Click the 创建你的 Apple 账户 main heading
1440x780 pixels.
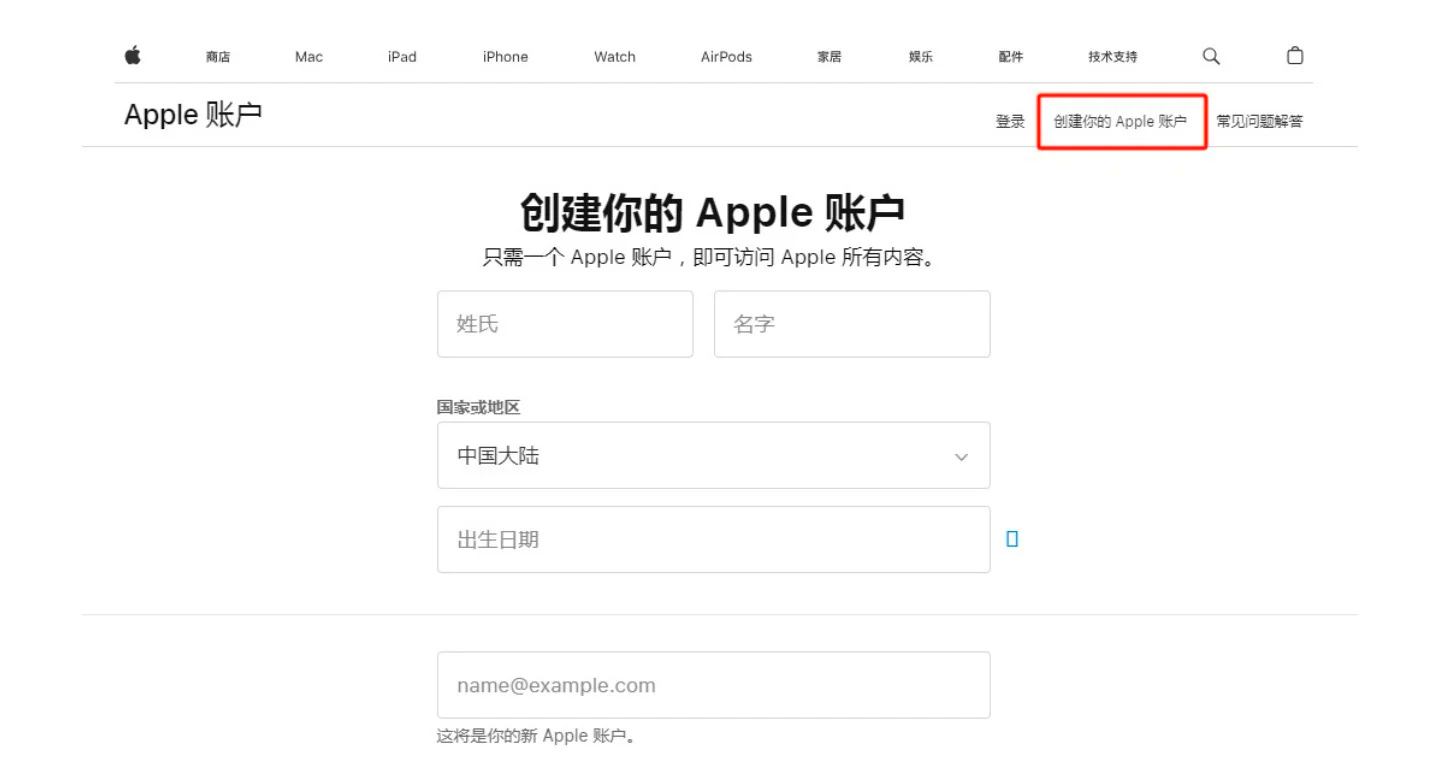[x=713, y=212]
